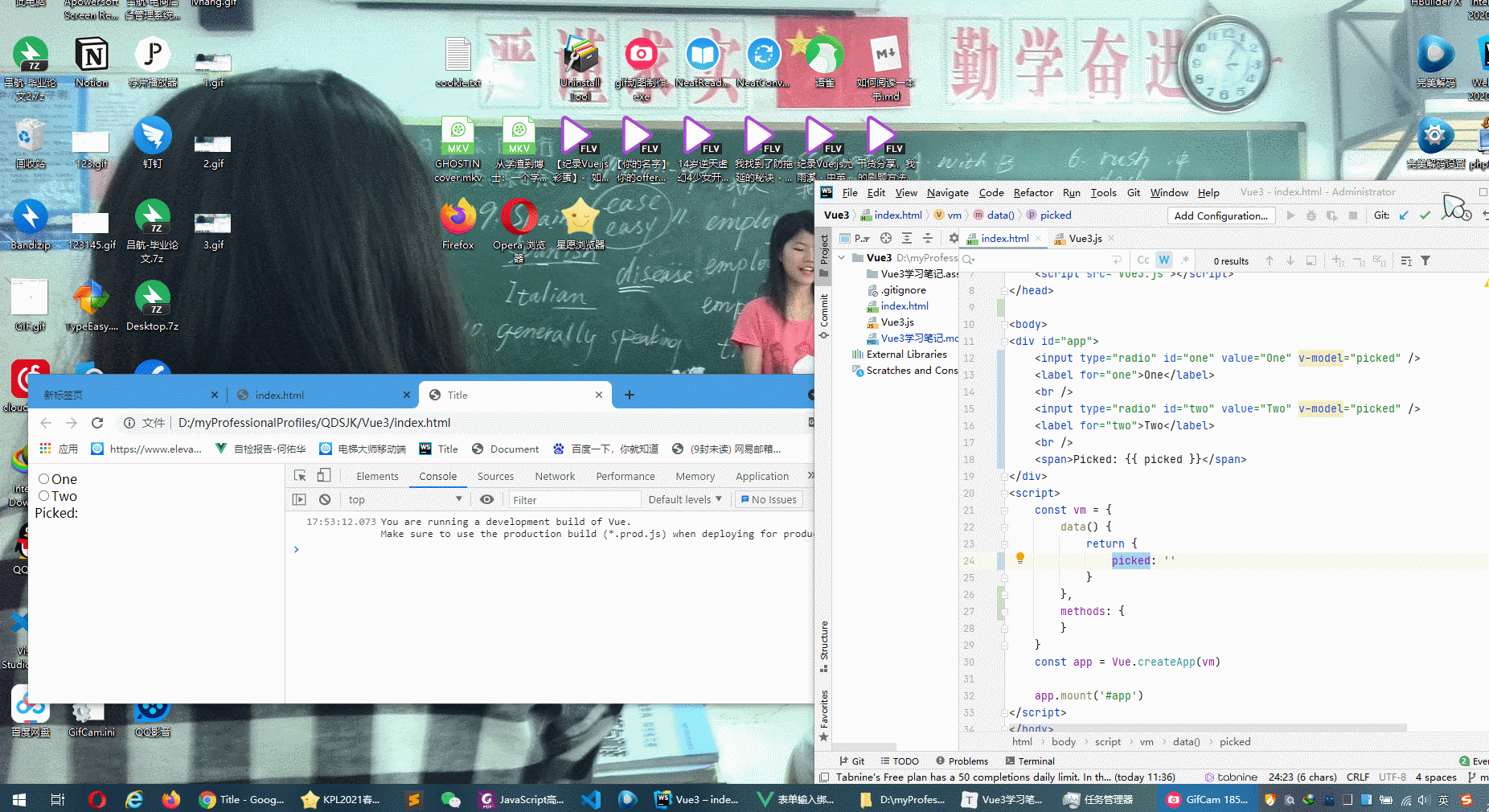Image resolution: width=1489 pixels, height=812 pixels.
Task: Collapse the fold arrow at the body tag
Action: [x=1004, y=324]
